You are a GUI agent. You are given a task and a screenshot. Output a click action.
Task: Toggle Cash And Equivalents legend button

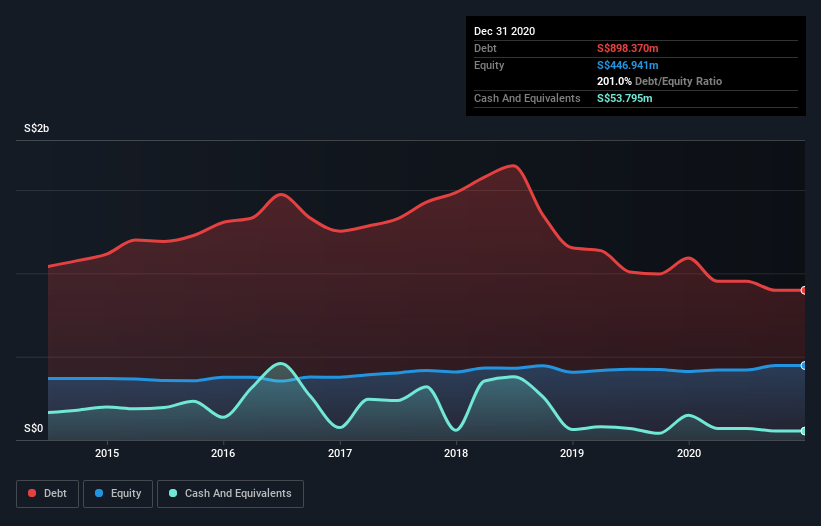(x=230, y=494)
